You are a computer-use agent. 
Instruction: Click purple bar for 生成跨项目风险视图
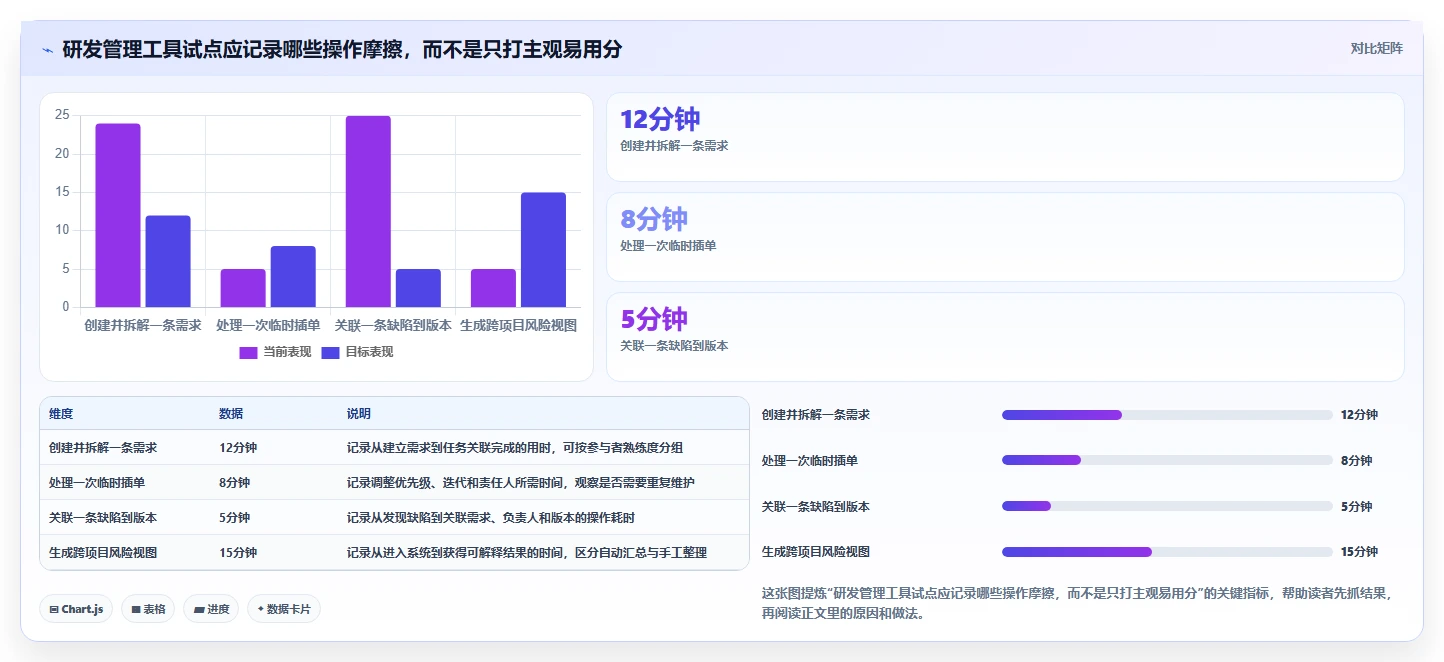click(x=493, y=288)
